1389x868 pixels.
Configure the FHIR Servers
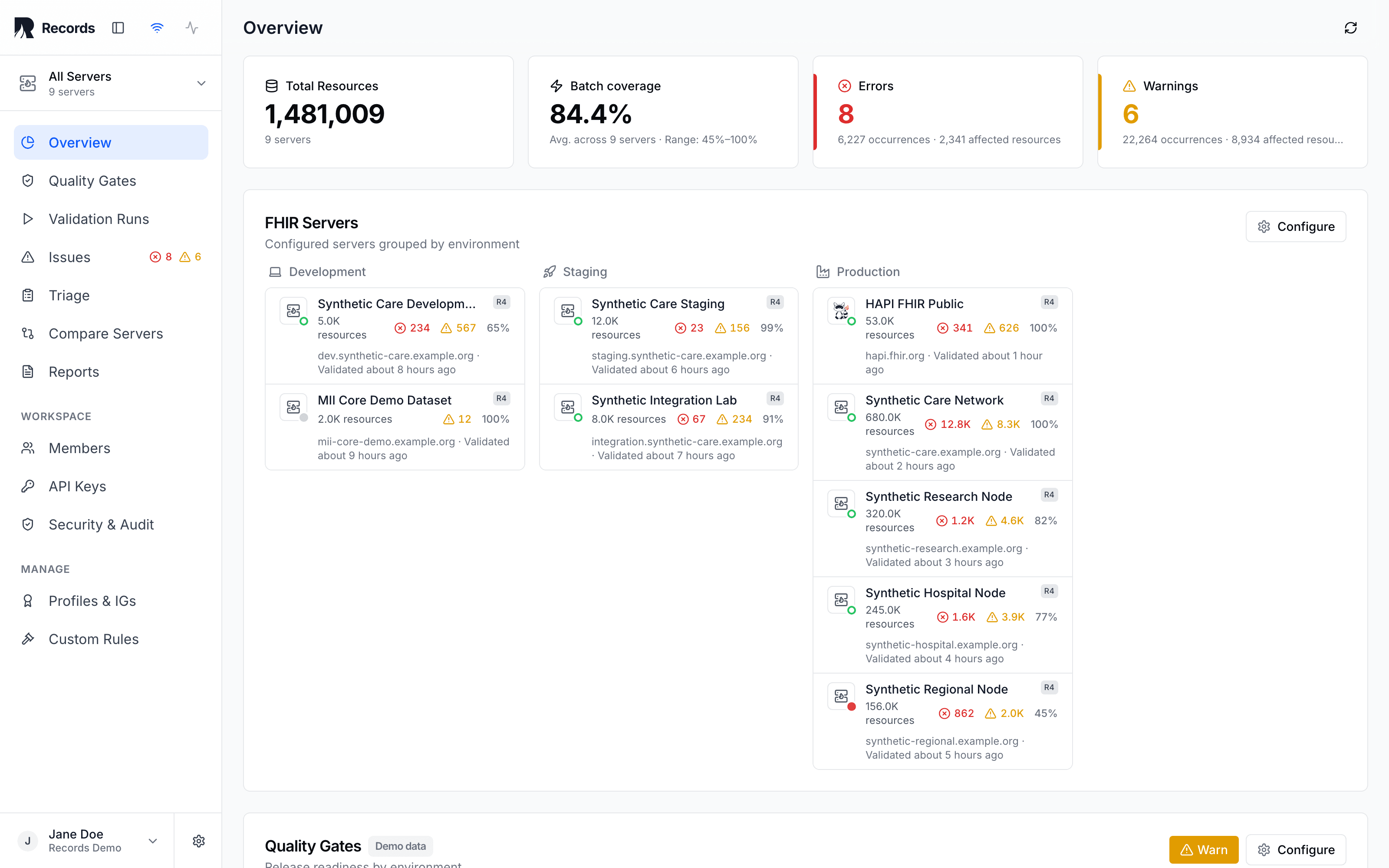(1295, 227)
